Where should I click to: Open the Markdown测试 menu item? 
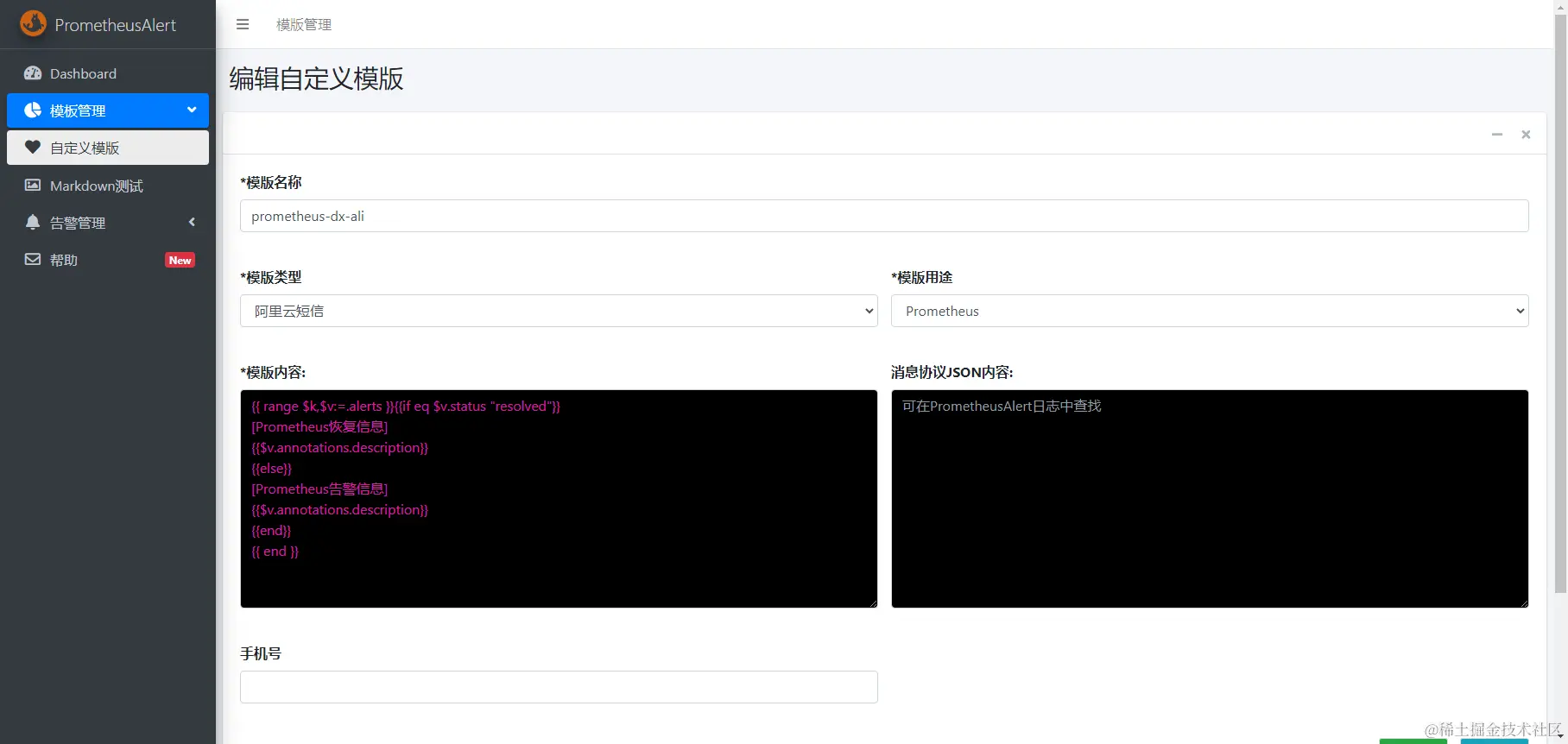coord(108,186)
